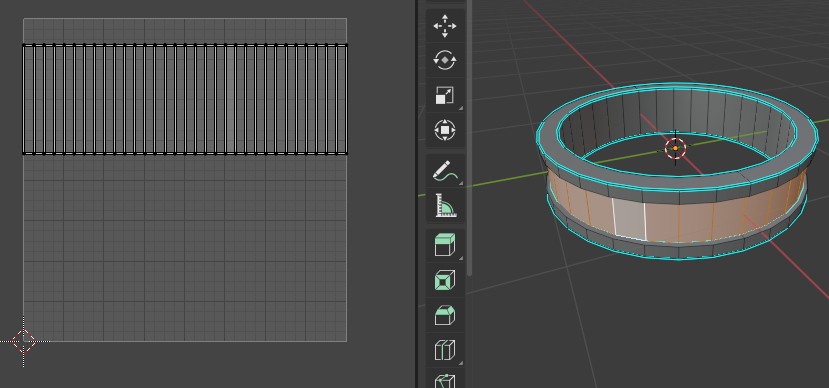
Task: Click the unwrapped UV strip in UV editor
Action: click(x=185, y=99)
